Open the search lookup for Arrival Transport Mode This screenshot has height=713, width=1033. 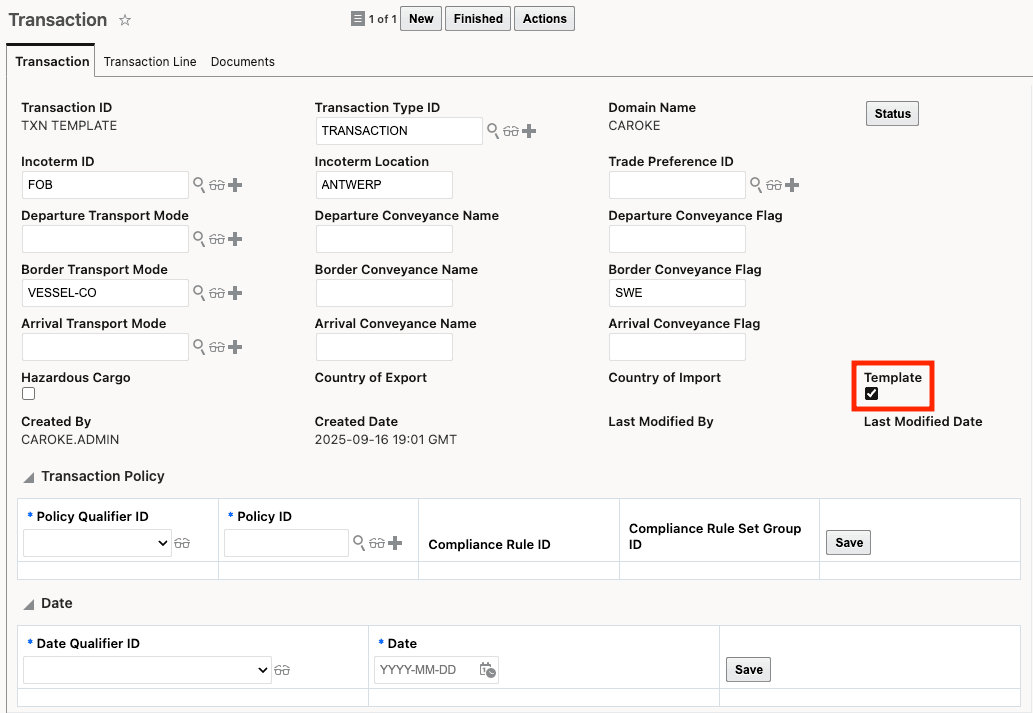coord(198,346)
